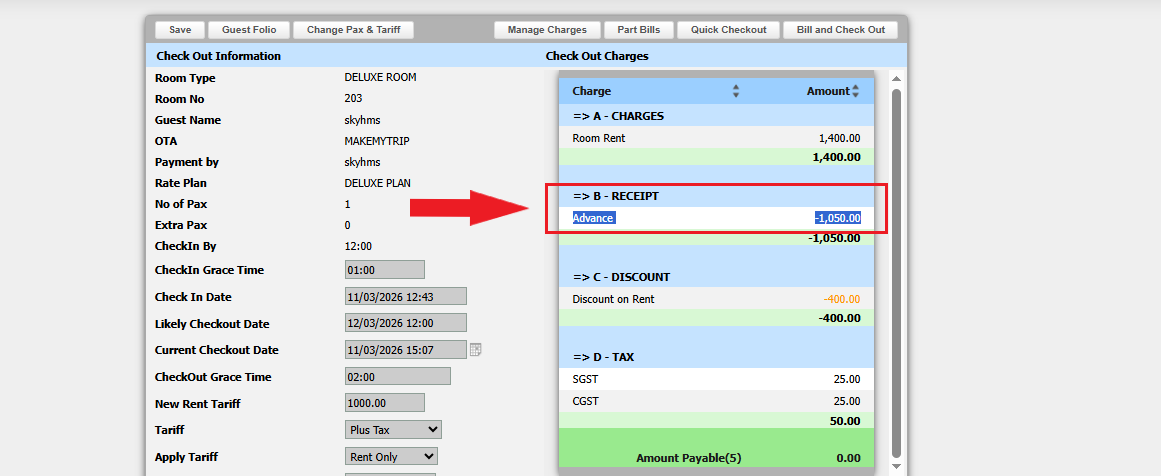Click Bill and Check Out button
The image size is (1161, 476).
tap(840, 30)
